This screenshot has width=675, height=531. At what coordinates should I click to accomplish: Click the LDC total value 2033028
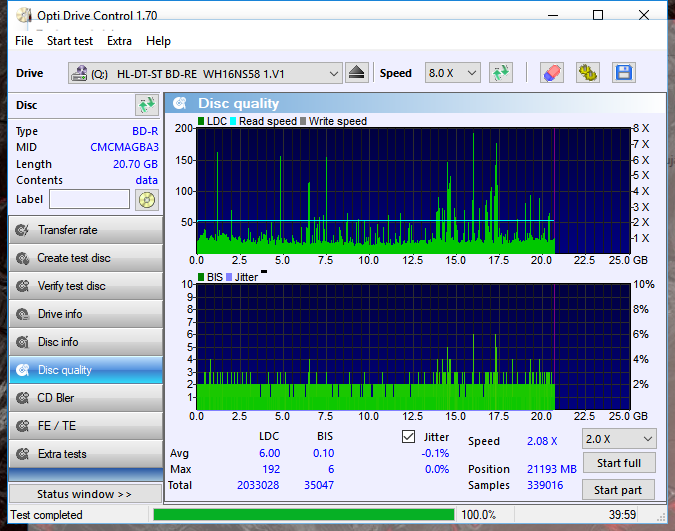(258, 485)
